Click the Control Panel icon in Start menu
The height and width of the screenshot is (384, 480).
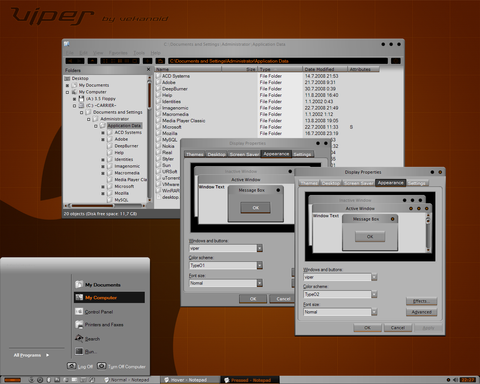(79, 311)
